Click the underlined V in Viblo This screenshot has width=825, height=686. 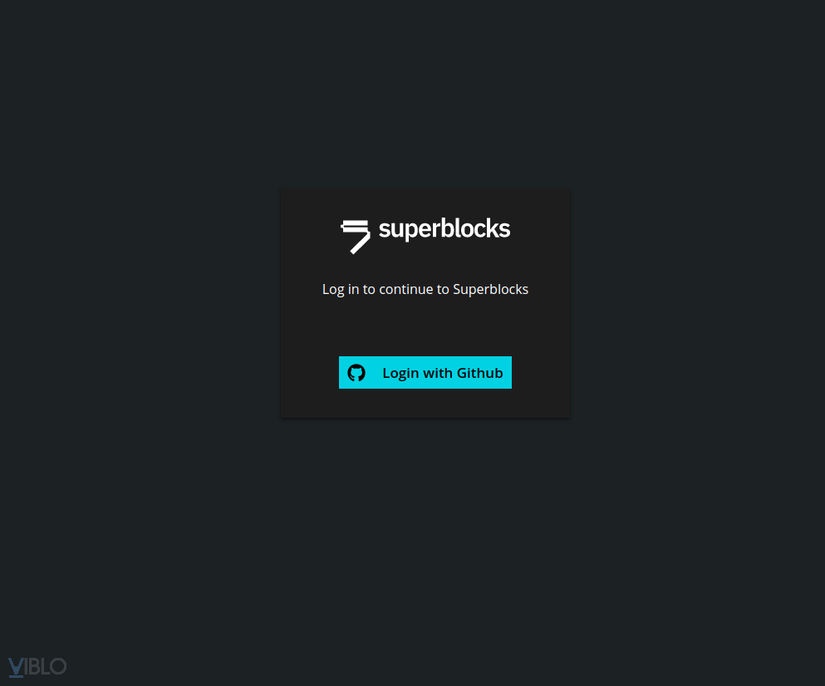[x=16, y=668]
